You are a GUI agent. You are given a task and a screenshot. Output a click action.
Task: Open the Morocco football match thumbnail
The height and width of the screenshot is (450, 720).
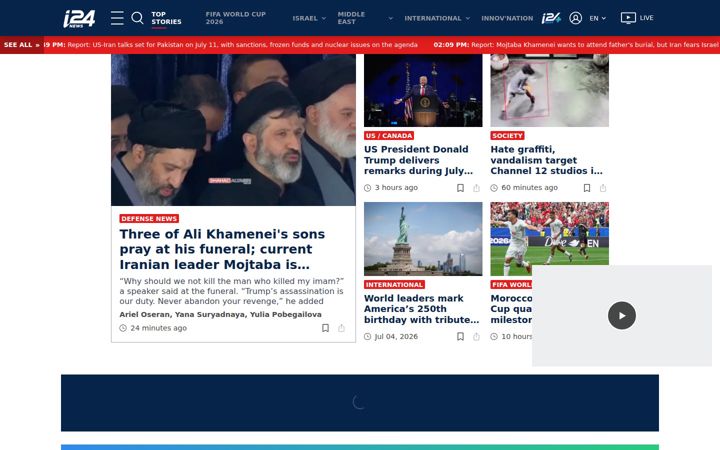pyautogui.click(x=550, y=234)
